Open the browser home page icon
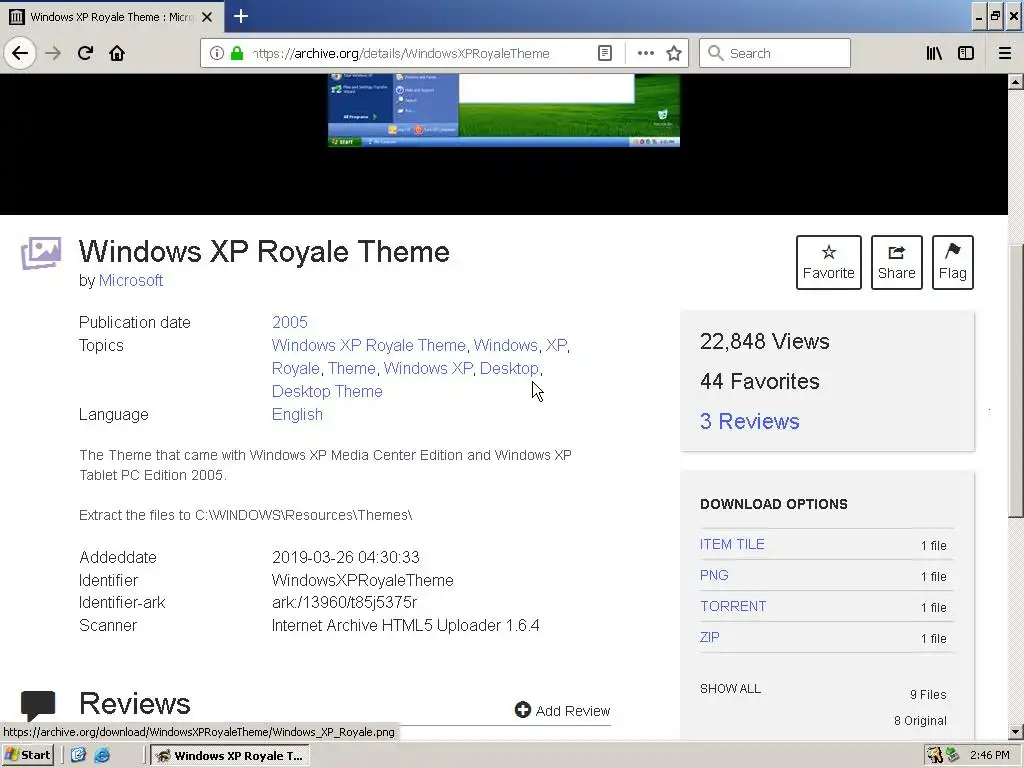 [117, 53]
